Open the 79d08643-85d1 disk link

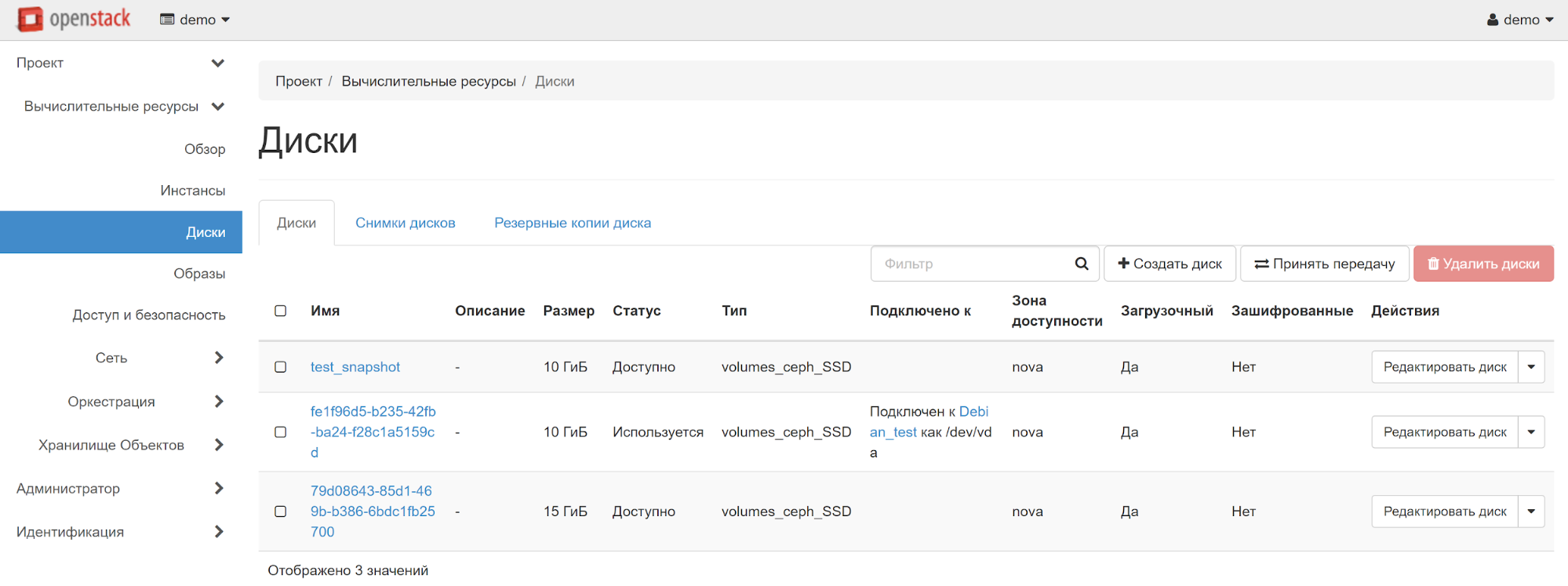[x=373, y=511]
